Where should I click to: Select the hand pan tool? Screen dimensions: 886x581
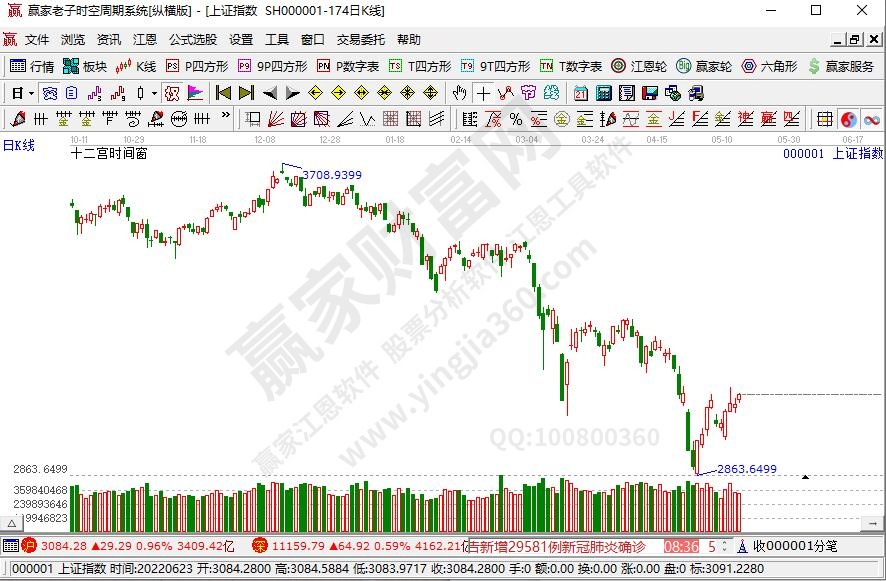tap(459, 93)
